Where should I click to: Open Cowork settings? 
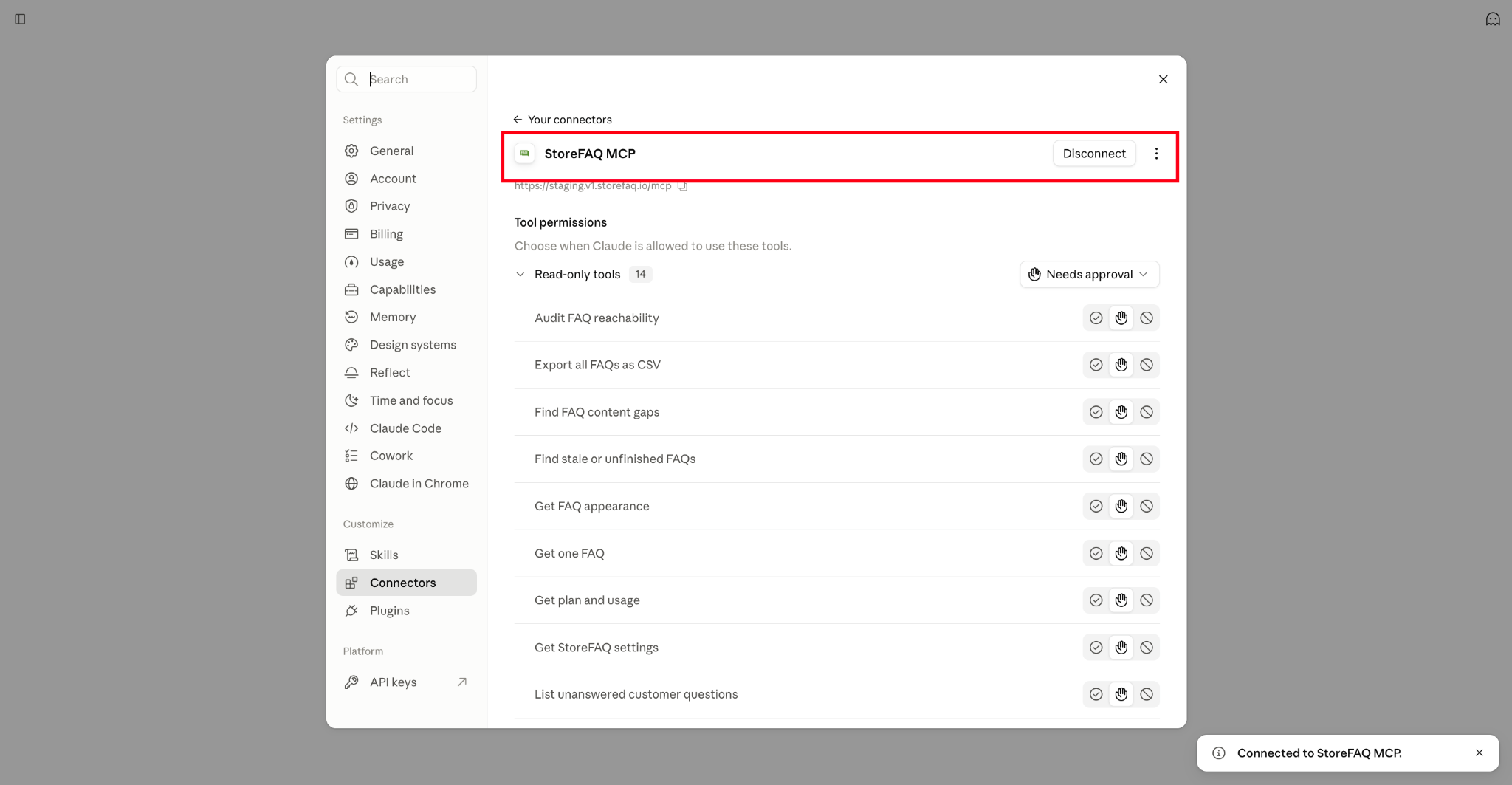click(406, 456)
